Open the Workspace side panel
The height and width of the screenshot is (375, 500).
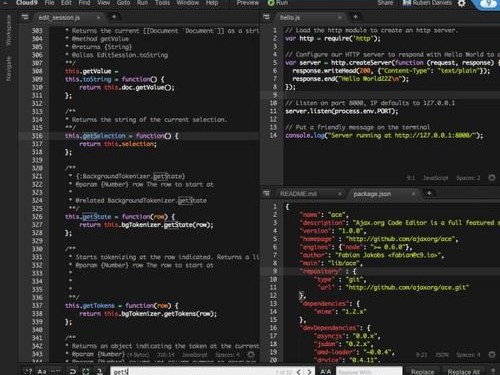coord(9,30)
